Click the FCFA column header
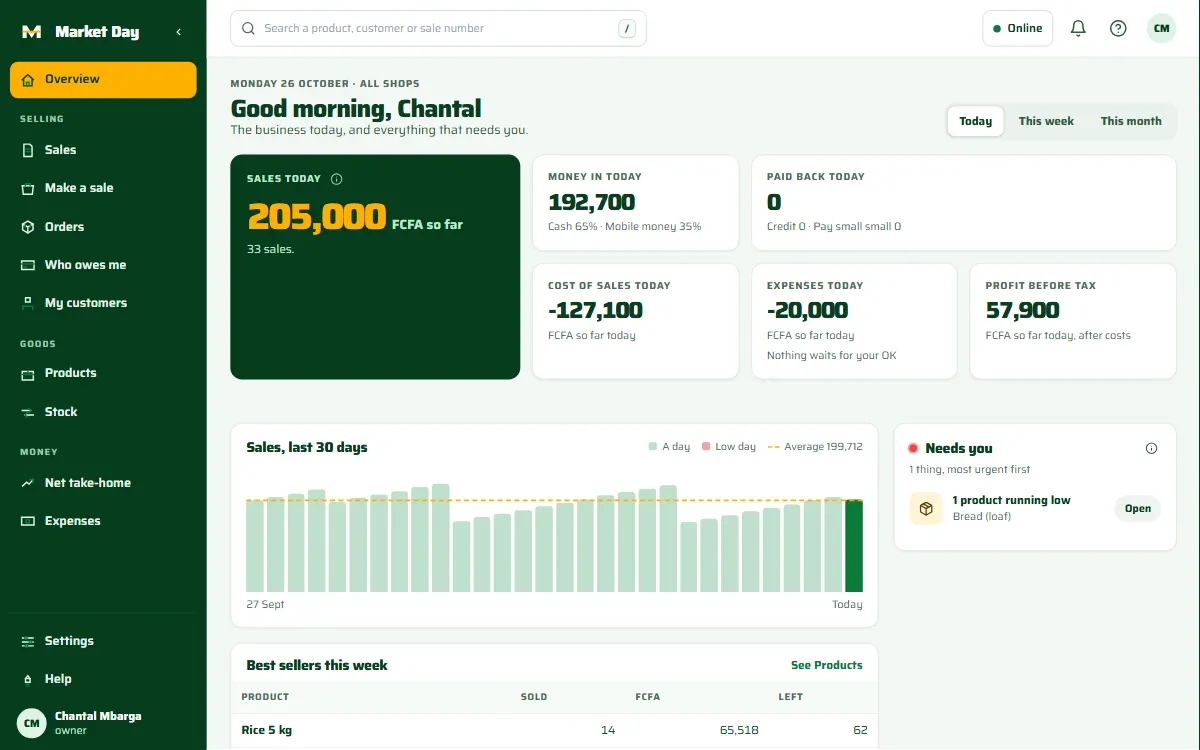The height and width of the screenshot is (750, 1200). (x=647, y=697)
